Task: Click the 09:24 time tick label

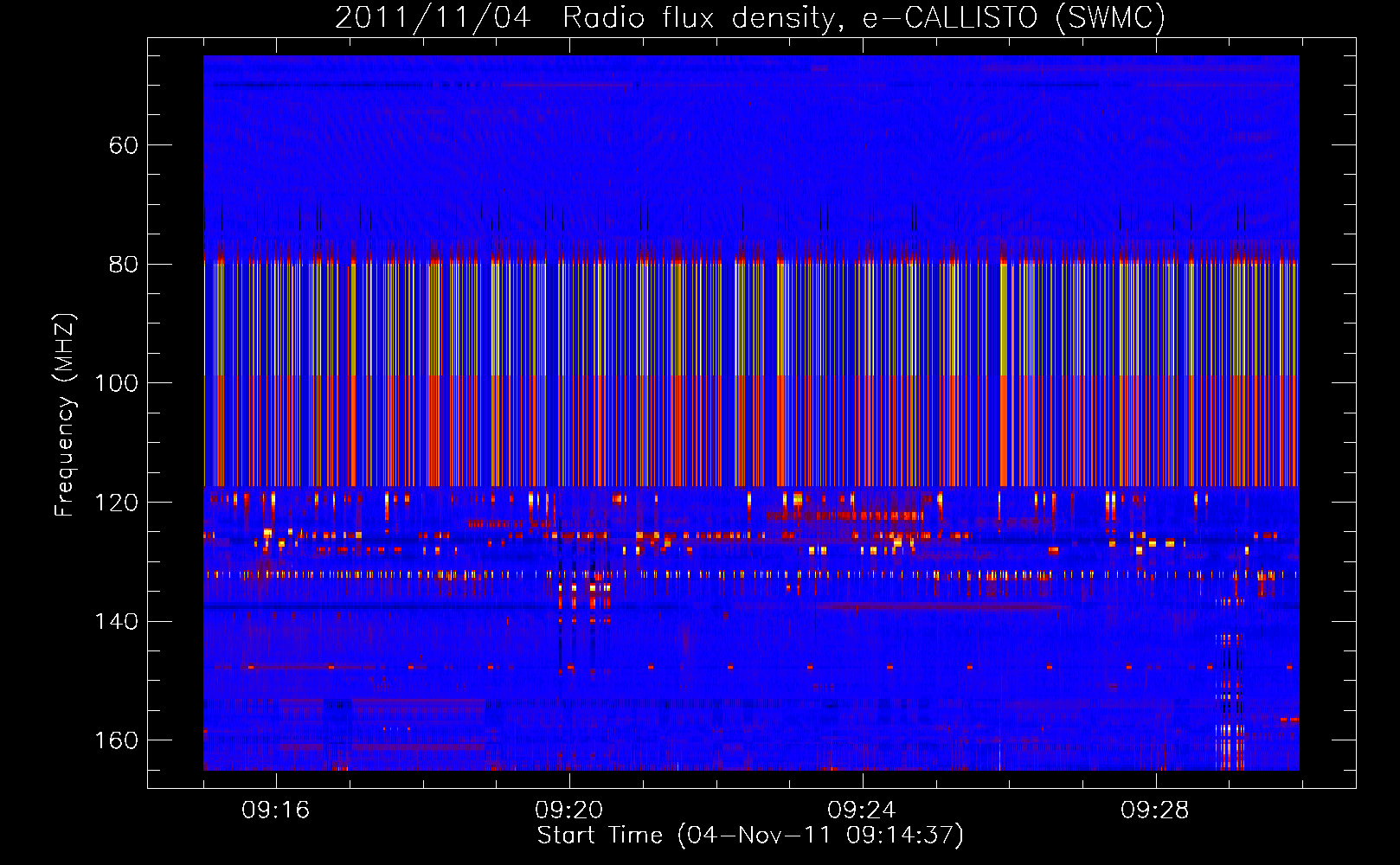Action: (x=862, y=811)
